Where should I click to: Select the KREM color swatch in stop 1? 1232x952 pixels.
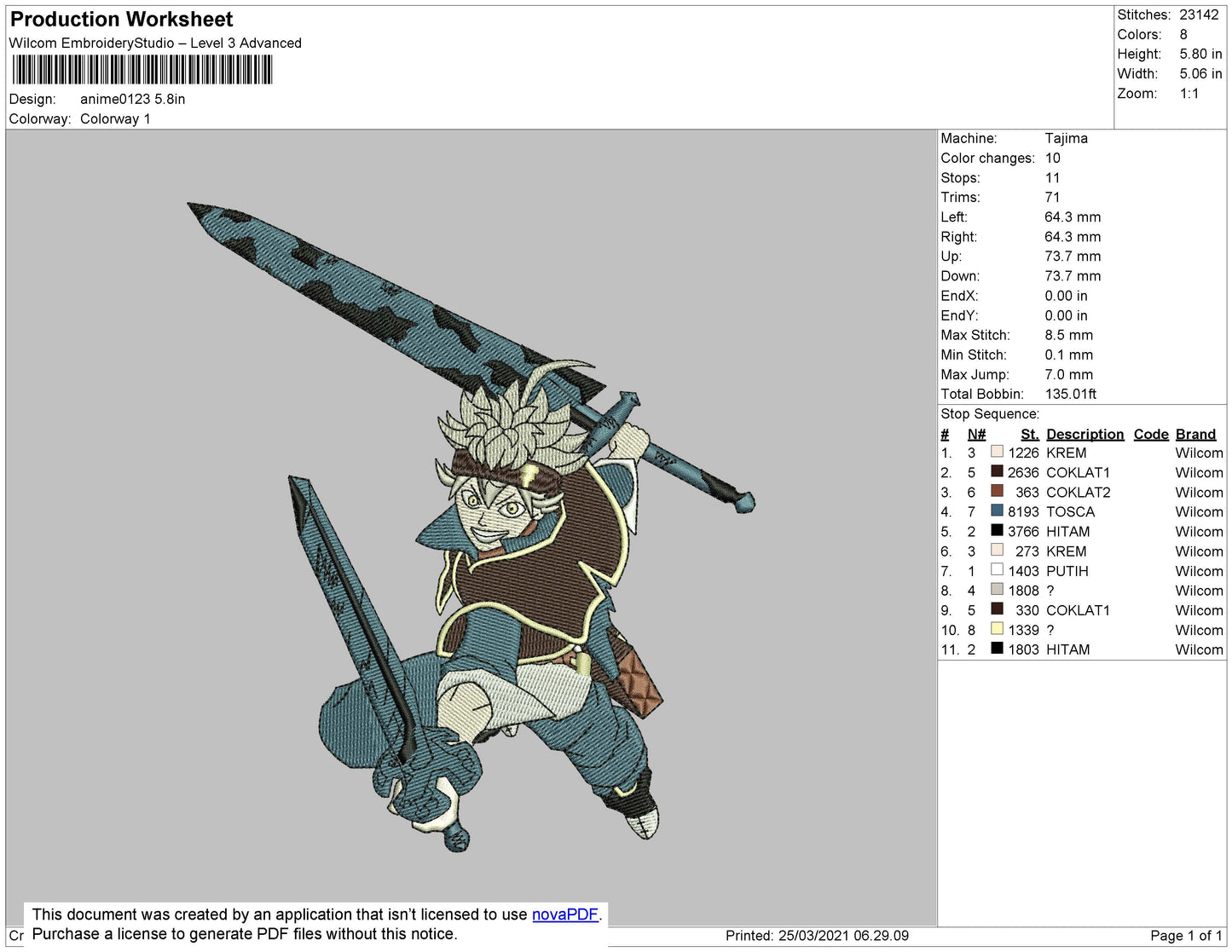(x=997, y=452)
